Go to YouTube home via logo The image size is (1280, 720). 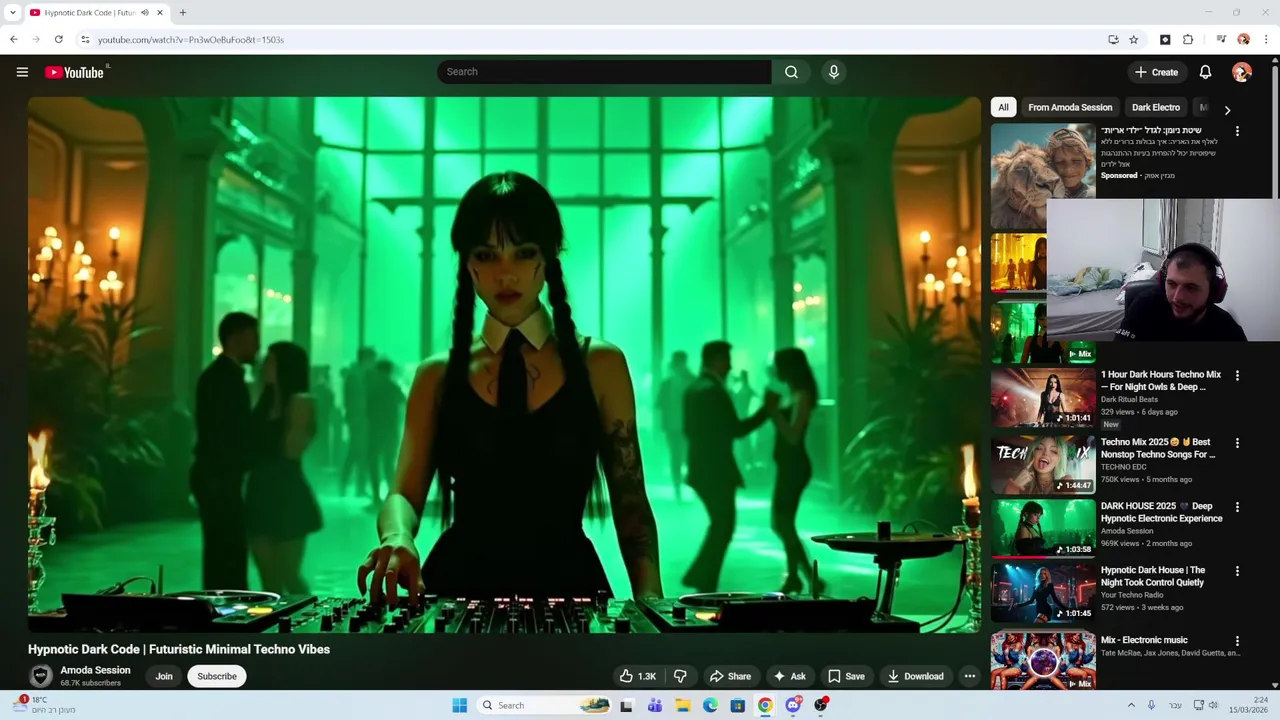pyautogui.click(x=76, y=72)
